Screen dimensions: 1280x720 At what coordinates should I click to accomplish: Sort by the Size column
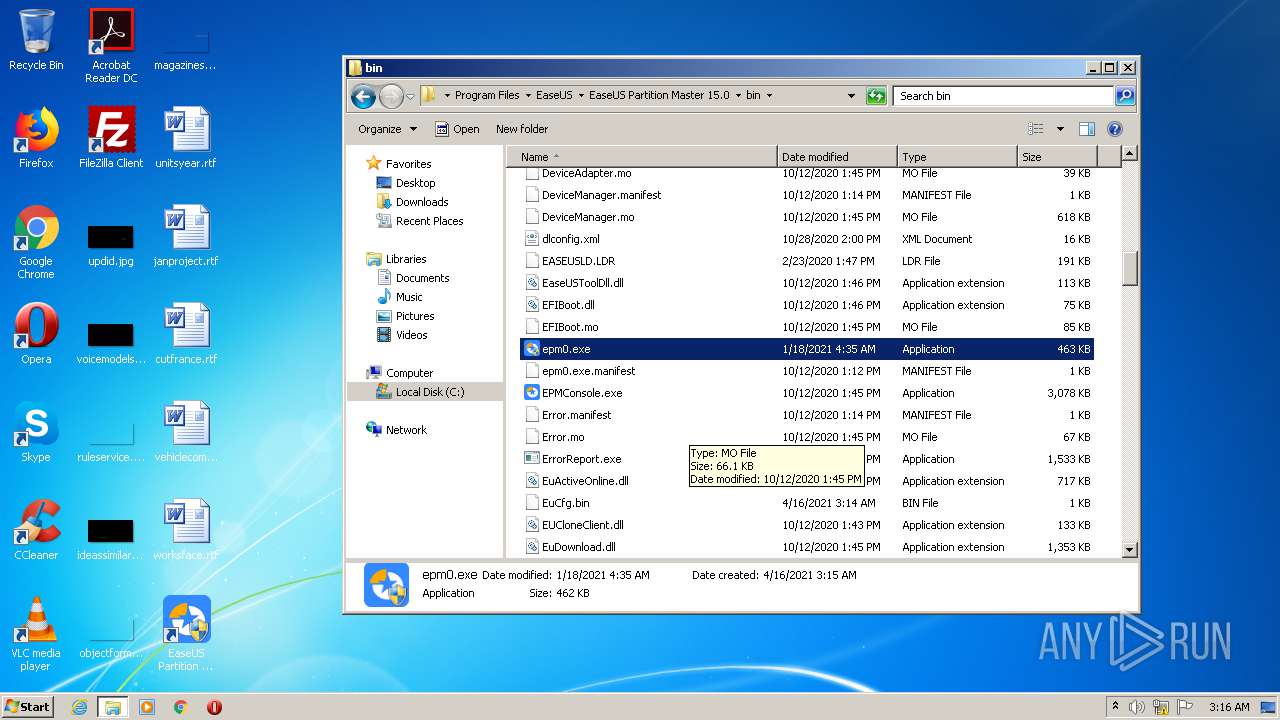pos(1057,157)
